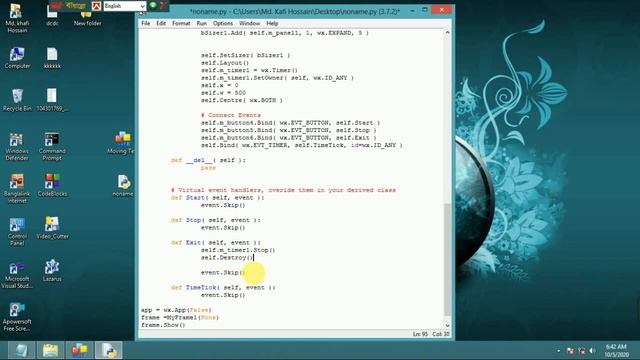Show hidden tray icons arrow
The width and height of the screenshot is (640, 360).
(558, 351)
